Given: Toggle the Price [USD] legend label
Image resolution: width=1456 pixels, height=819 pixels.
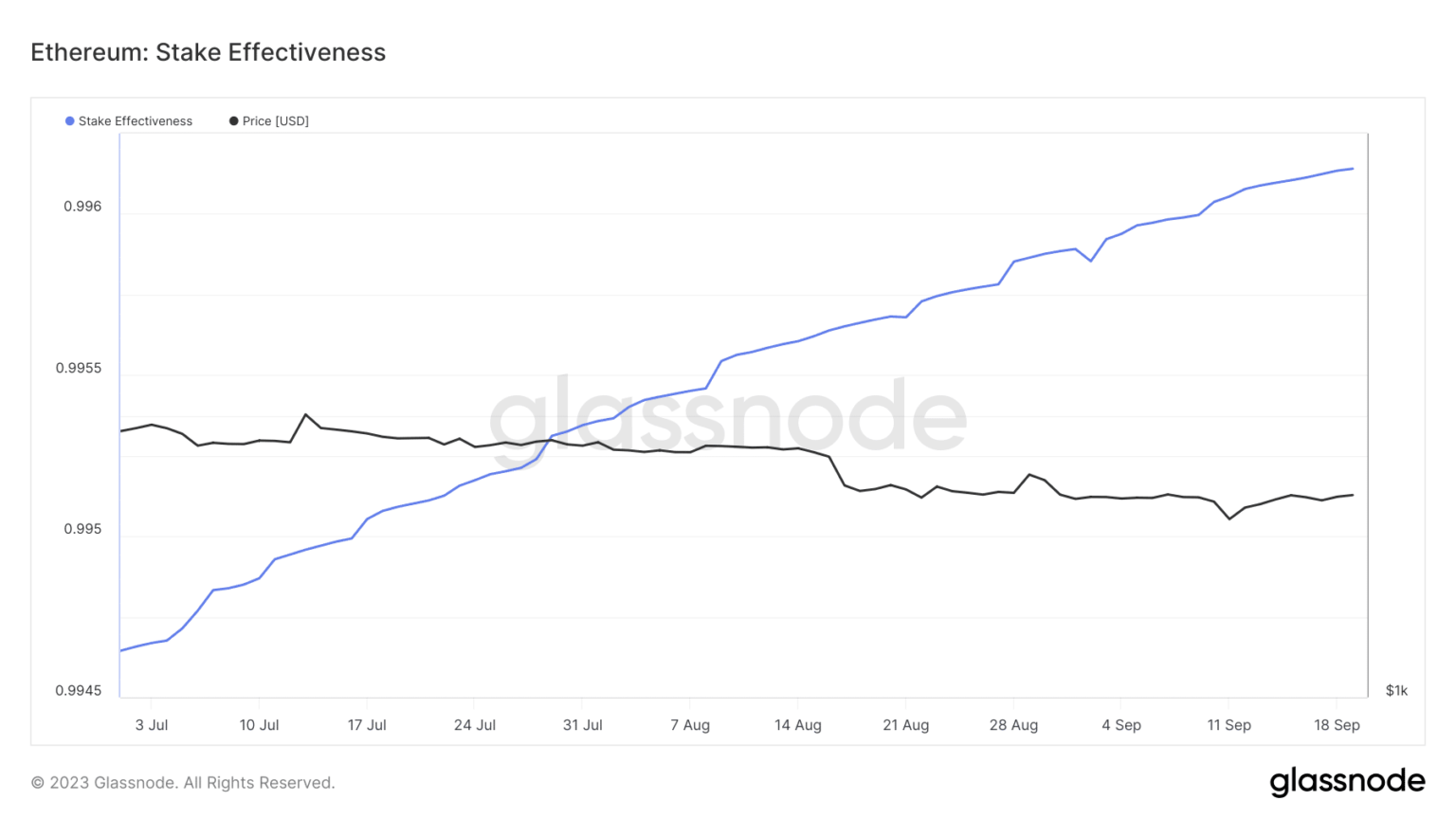Looking at the screenshot, I should 276,121.
